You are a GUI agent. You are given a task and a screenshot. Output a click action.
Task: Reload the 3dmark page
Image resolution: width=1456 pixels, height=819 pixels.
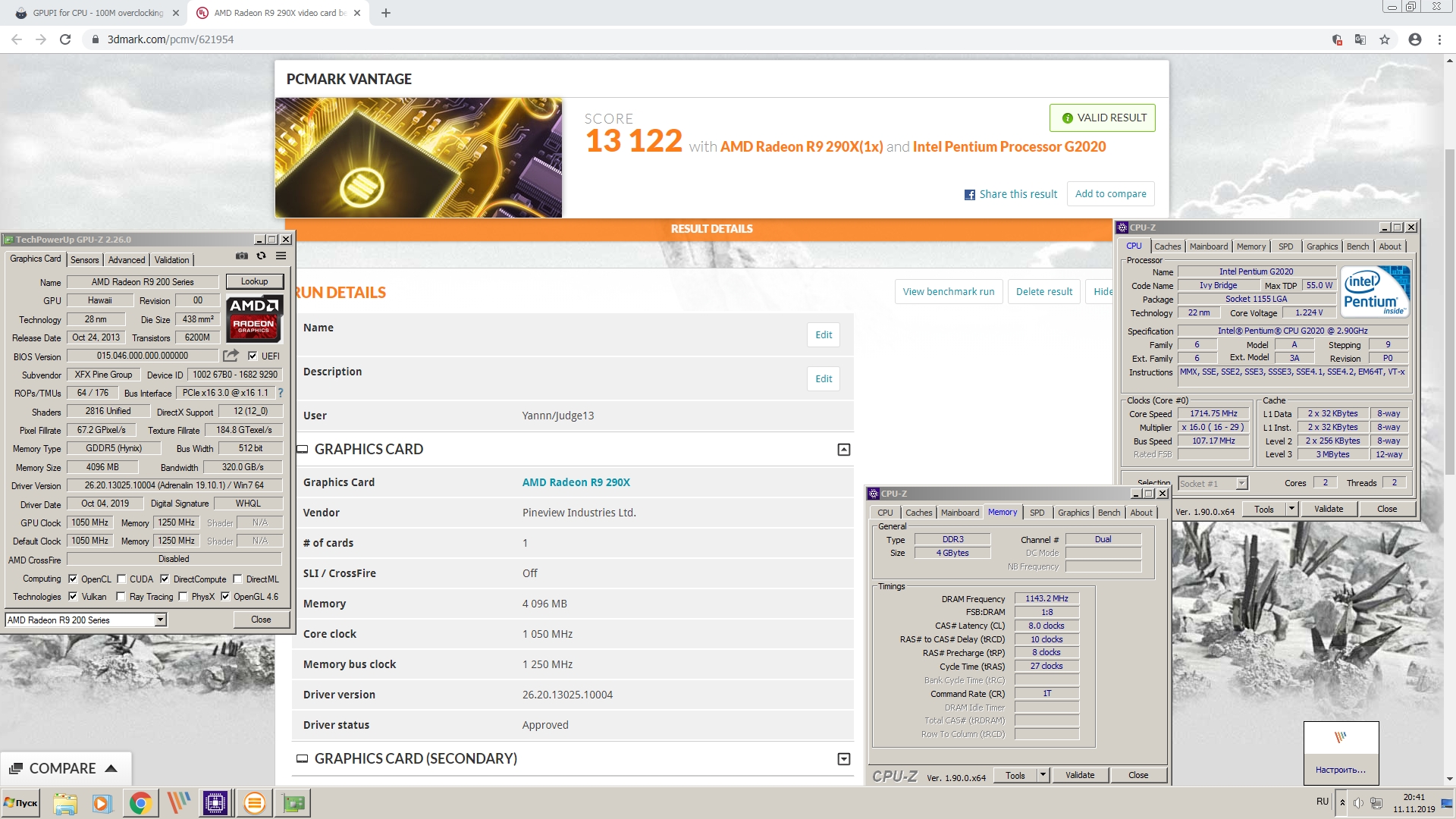pyautogui.click(x=65, y=39)
